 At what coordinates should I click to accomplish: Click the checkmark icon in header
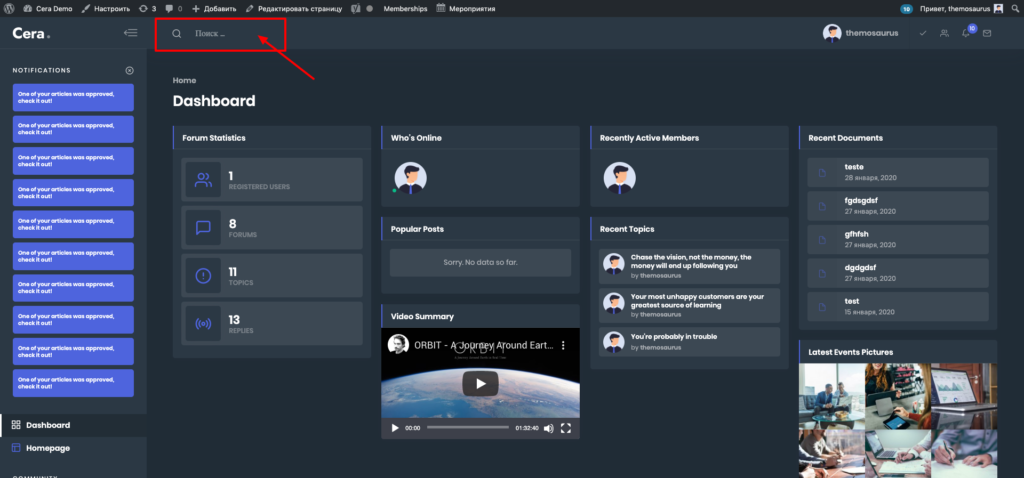click(923, 33)
